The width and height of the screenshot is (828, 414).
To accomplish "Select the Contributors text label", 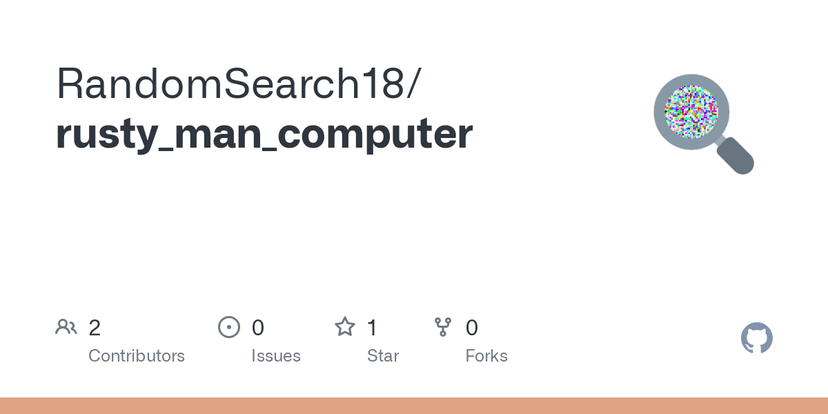I will tap(136, 356).
